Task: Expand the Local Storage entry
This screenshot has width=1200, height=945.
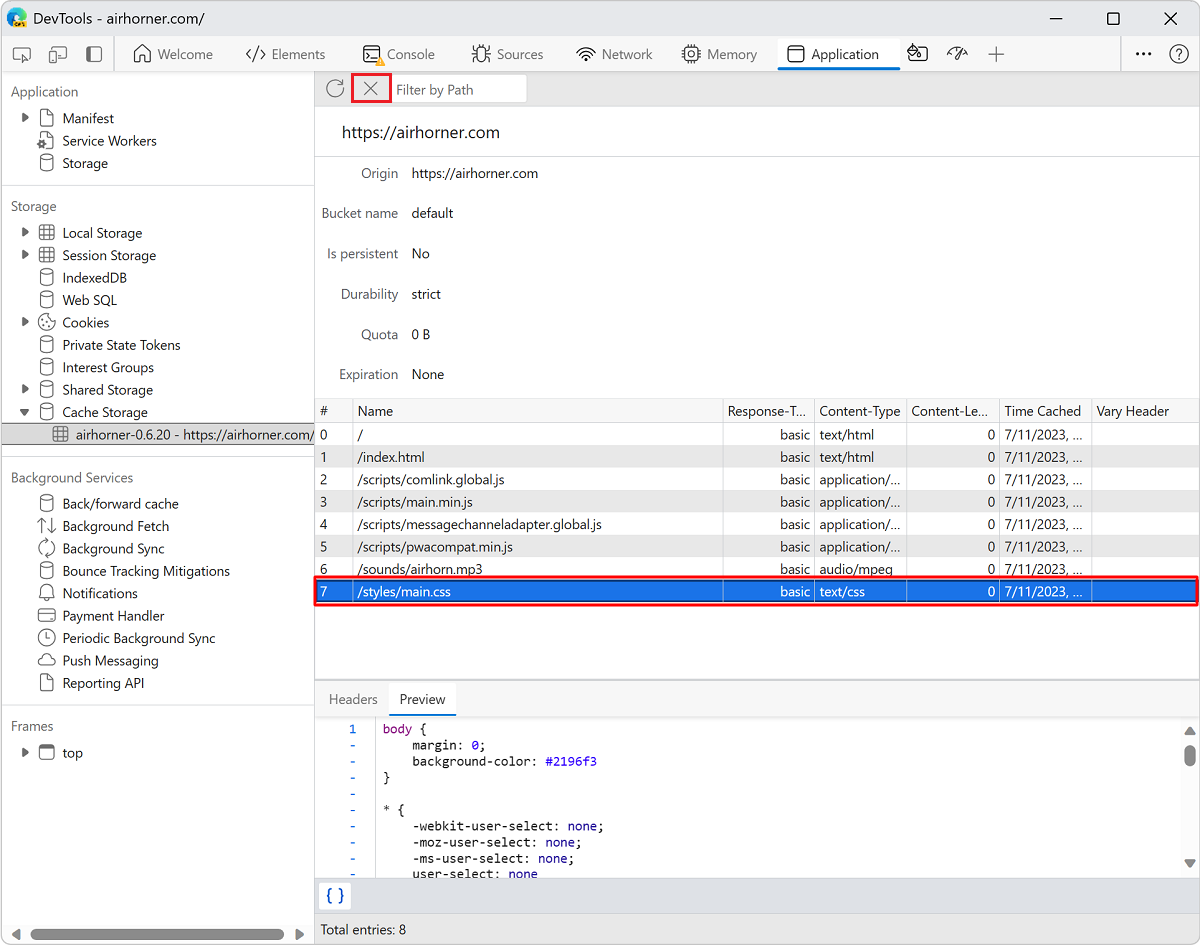Action: [x=25, y=232]
